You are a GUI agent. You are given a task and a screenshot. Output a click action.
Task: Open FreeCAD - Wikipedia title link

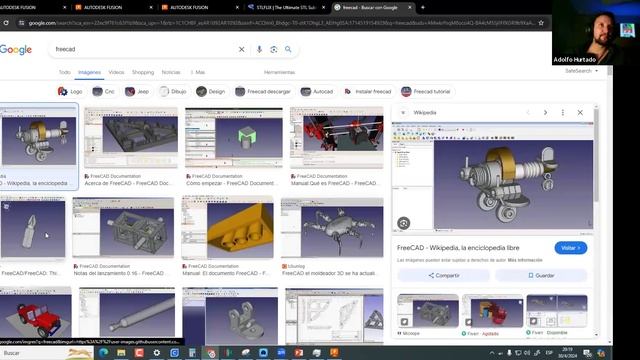pos(458,248)
